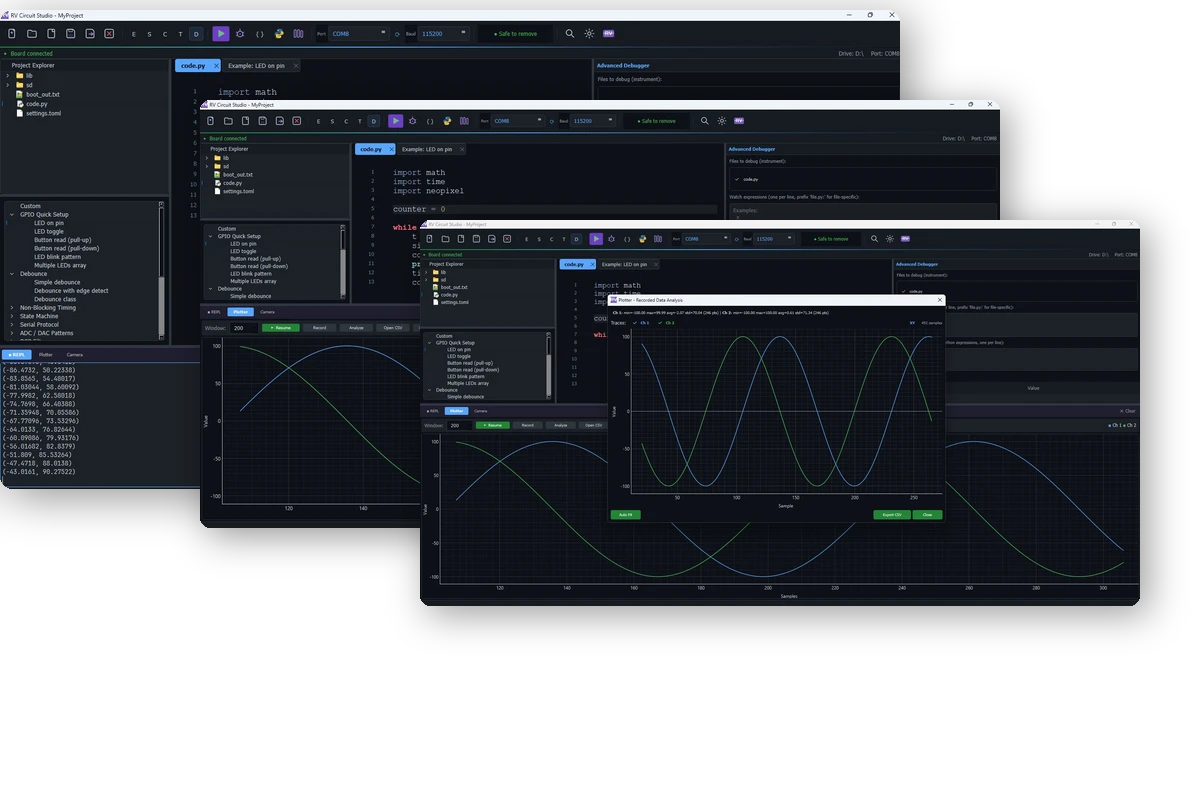Viewport: 1200px width, 800px height.
Task: Open the folder icon in back window toolbar
Action: click(32, 34)
